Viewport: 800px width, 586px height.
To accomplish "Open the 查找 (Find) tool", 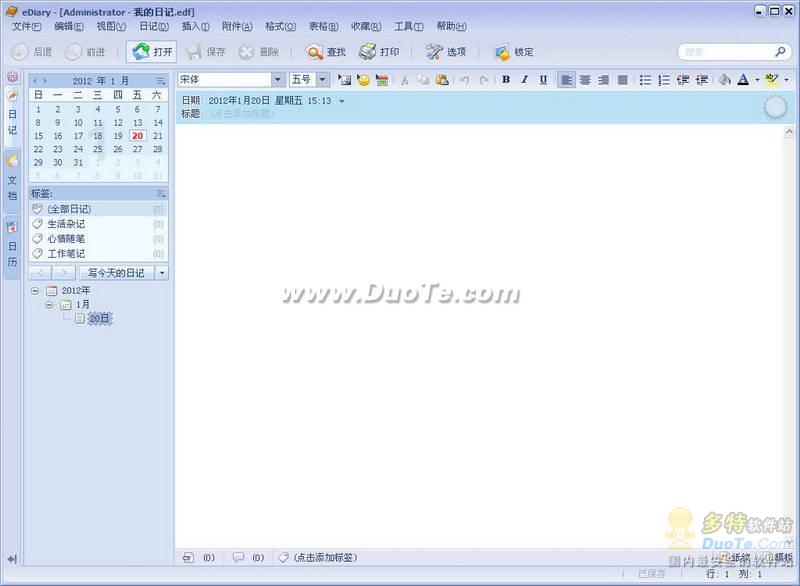I will [326, 52].
